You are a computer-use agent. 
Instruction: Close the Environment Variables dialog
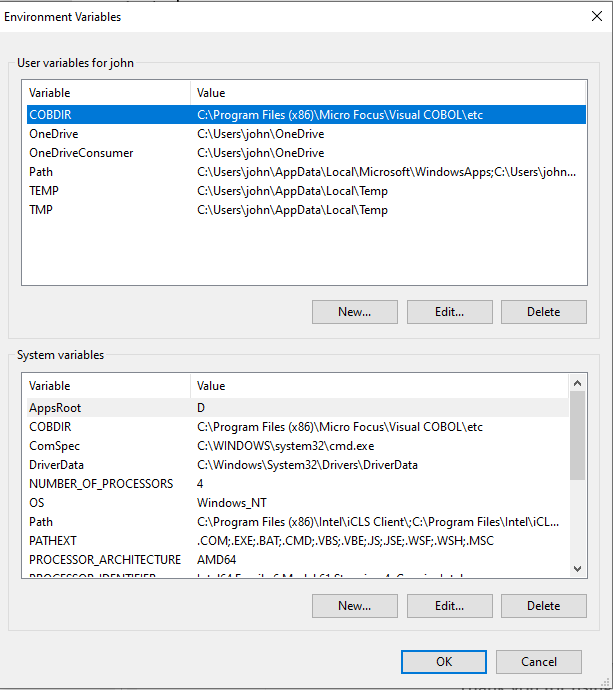pyautogui.click(x=598, y=17)
